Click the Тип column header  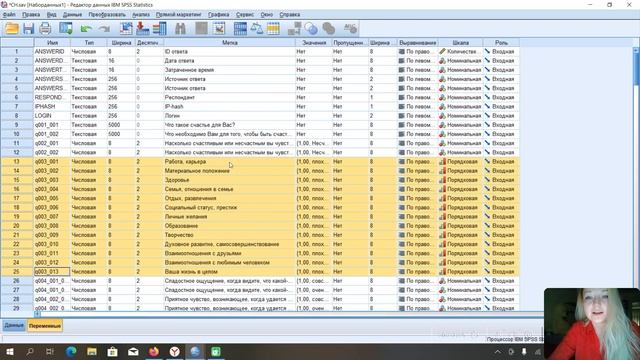coord(89,42)
